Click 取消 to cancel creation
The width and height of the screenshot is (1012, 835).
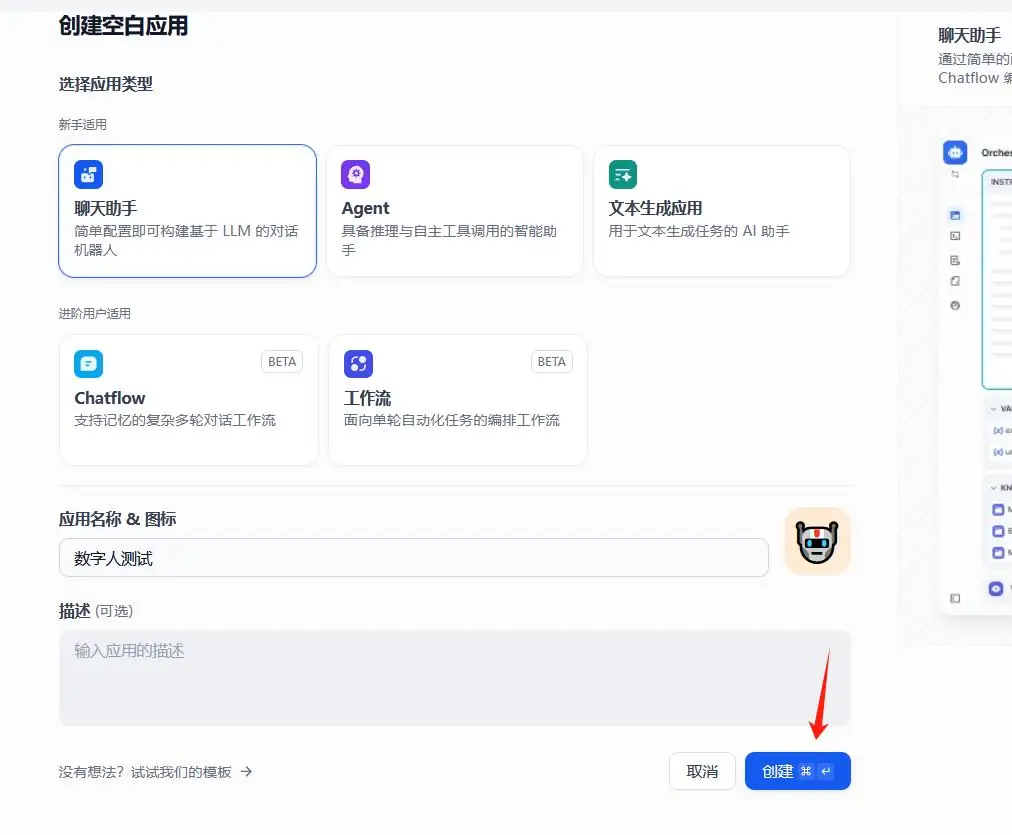click(x=702, y=771)
